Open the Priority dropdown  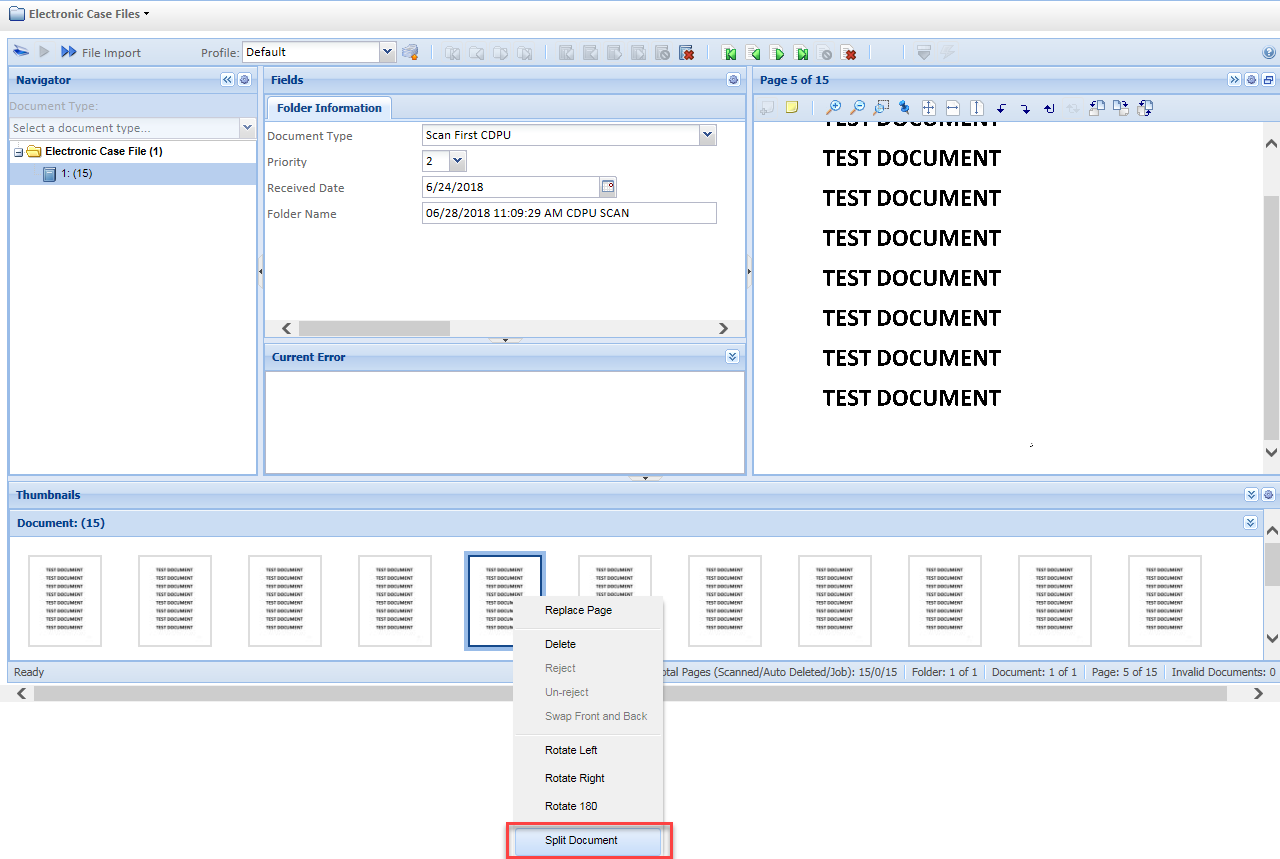click(x=458, y=161)
